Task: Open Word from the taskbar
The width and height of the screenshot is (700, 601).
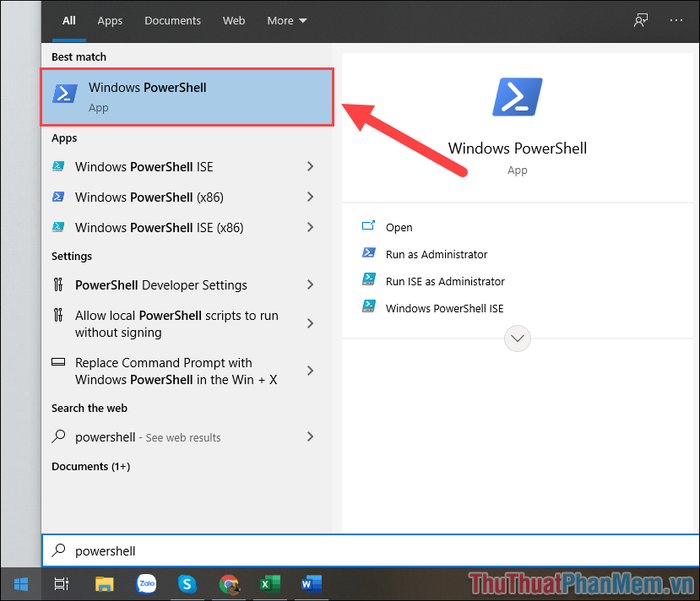Action: click(x=311, y=584)
